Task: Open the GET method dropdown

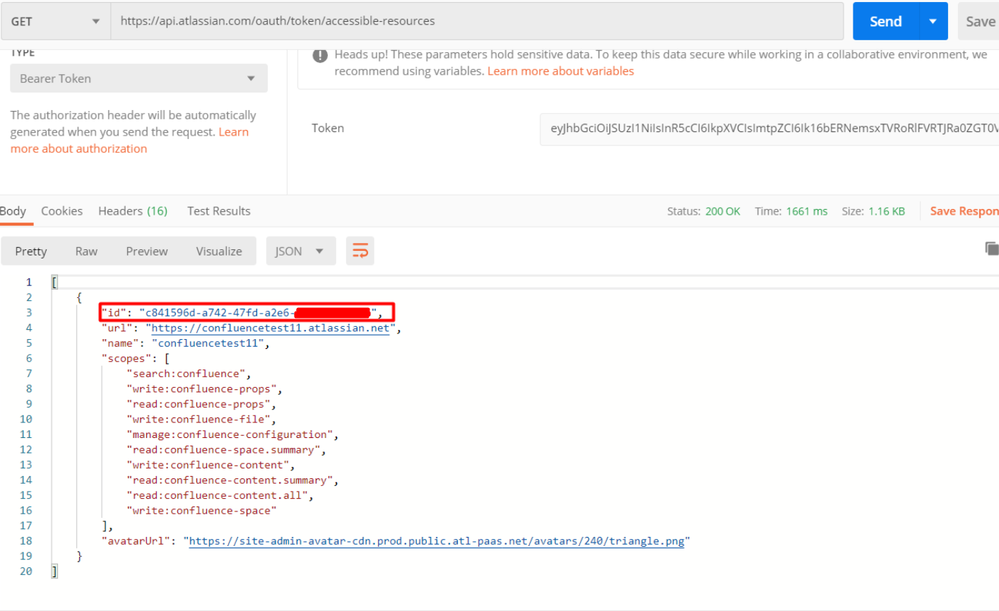Action: tap(55, 21)
